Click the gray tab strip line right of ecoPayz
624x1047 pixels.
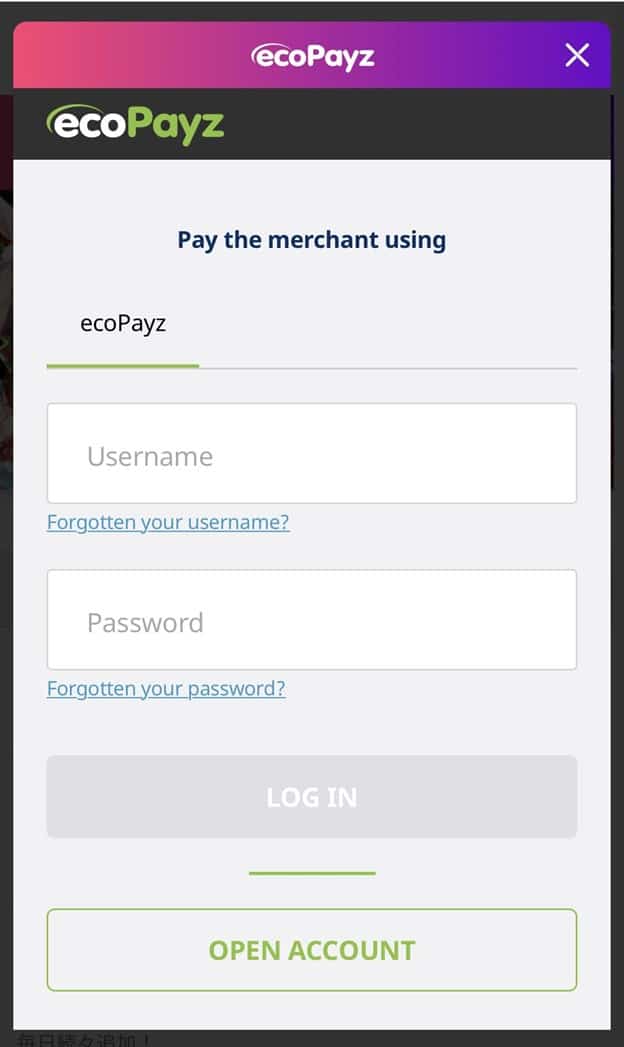pos(390,368)
